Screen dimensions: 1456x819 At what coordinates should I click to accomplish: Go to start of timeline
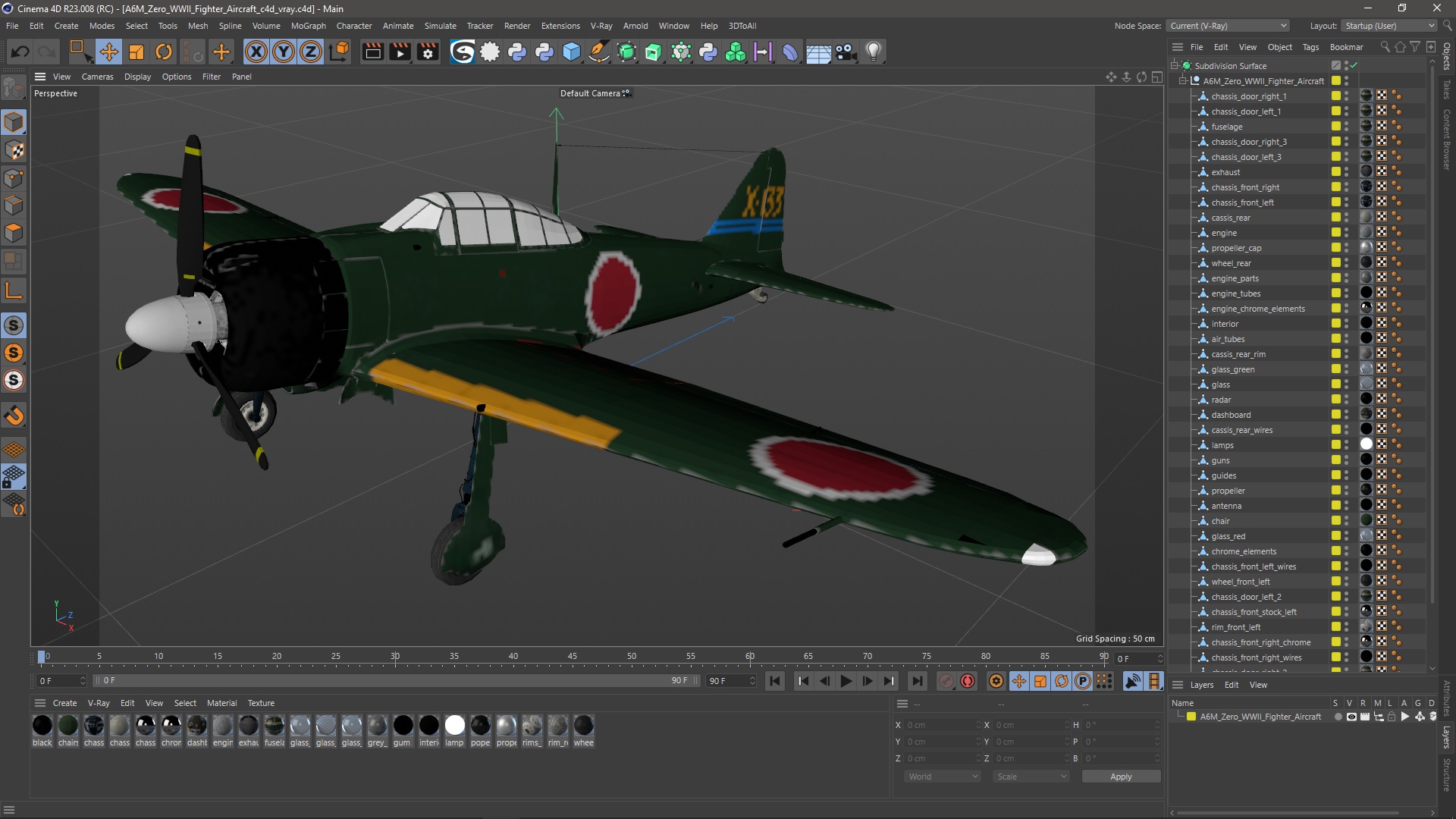tap(775, 681)
